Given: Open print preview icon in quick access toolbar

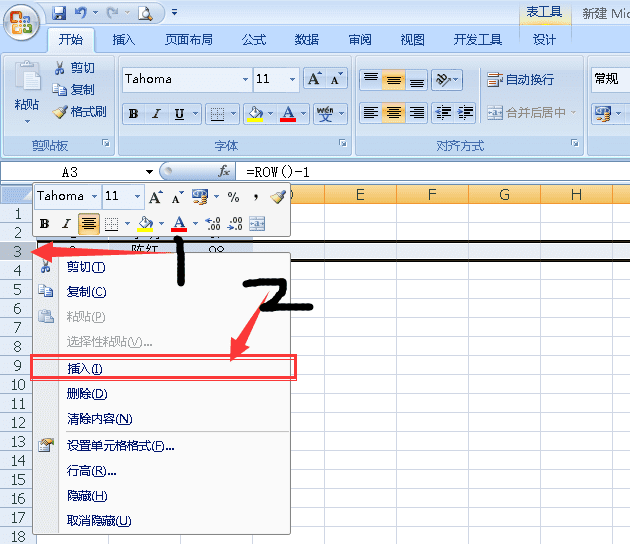Looking at the screenshot, I should (145, 13).
